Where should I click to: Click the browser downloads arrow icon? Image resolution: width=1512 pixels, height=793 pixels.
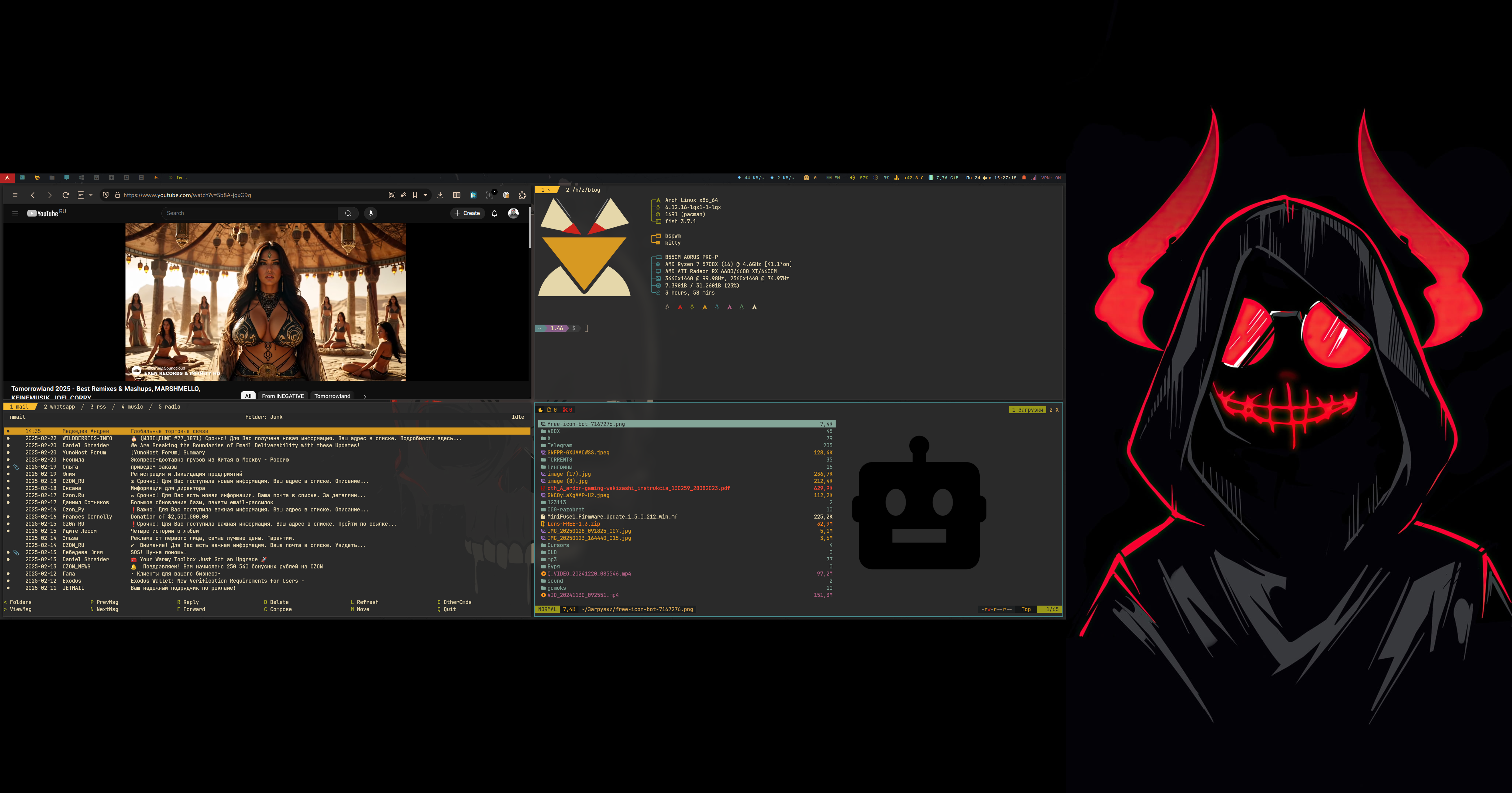click(440, 195)
